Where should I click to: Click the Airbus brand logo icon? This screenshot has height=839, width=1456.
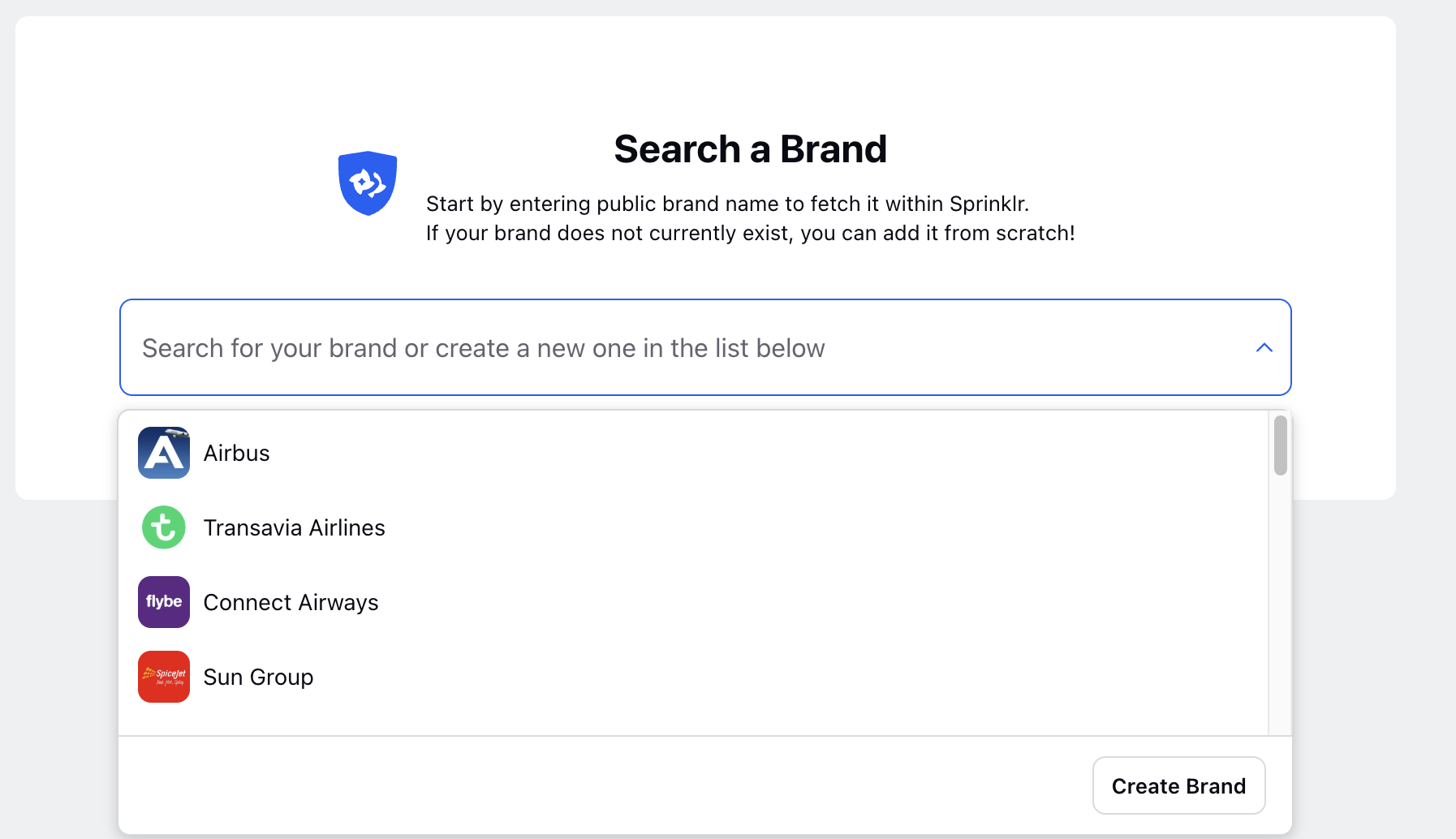click(x=164, y=453)
